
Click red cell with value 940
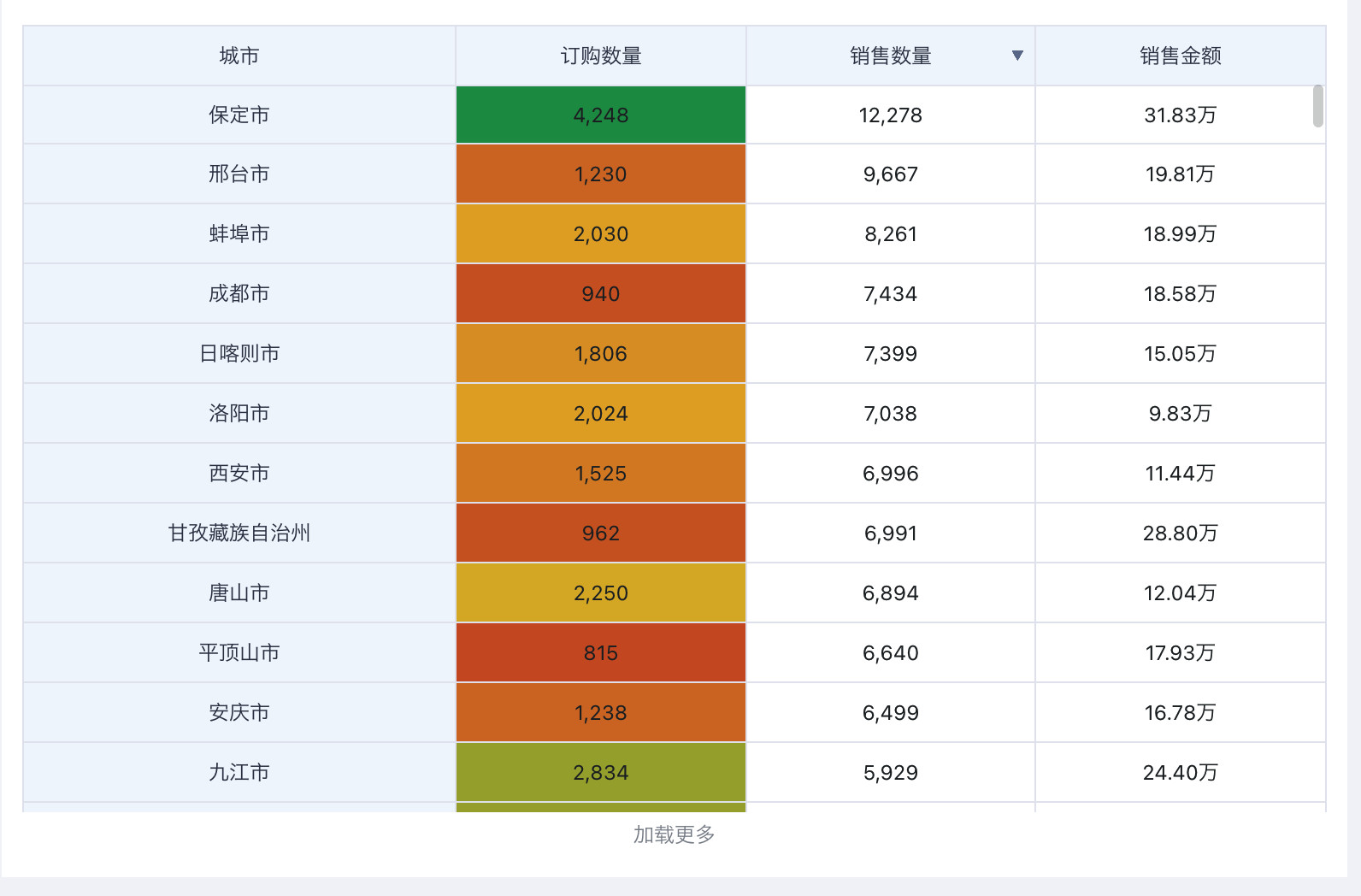(x=601, y=294)
